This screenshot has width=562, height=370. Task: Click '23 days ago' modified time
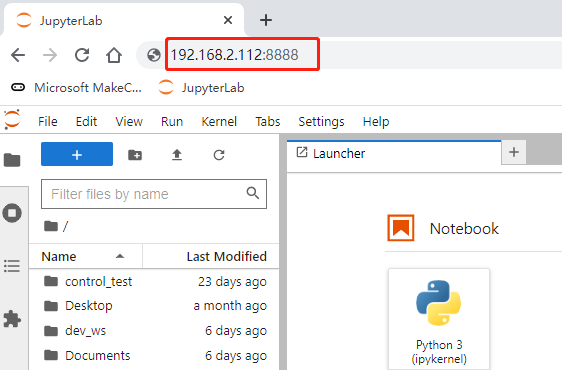232,281
